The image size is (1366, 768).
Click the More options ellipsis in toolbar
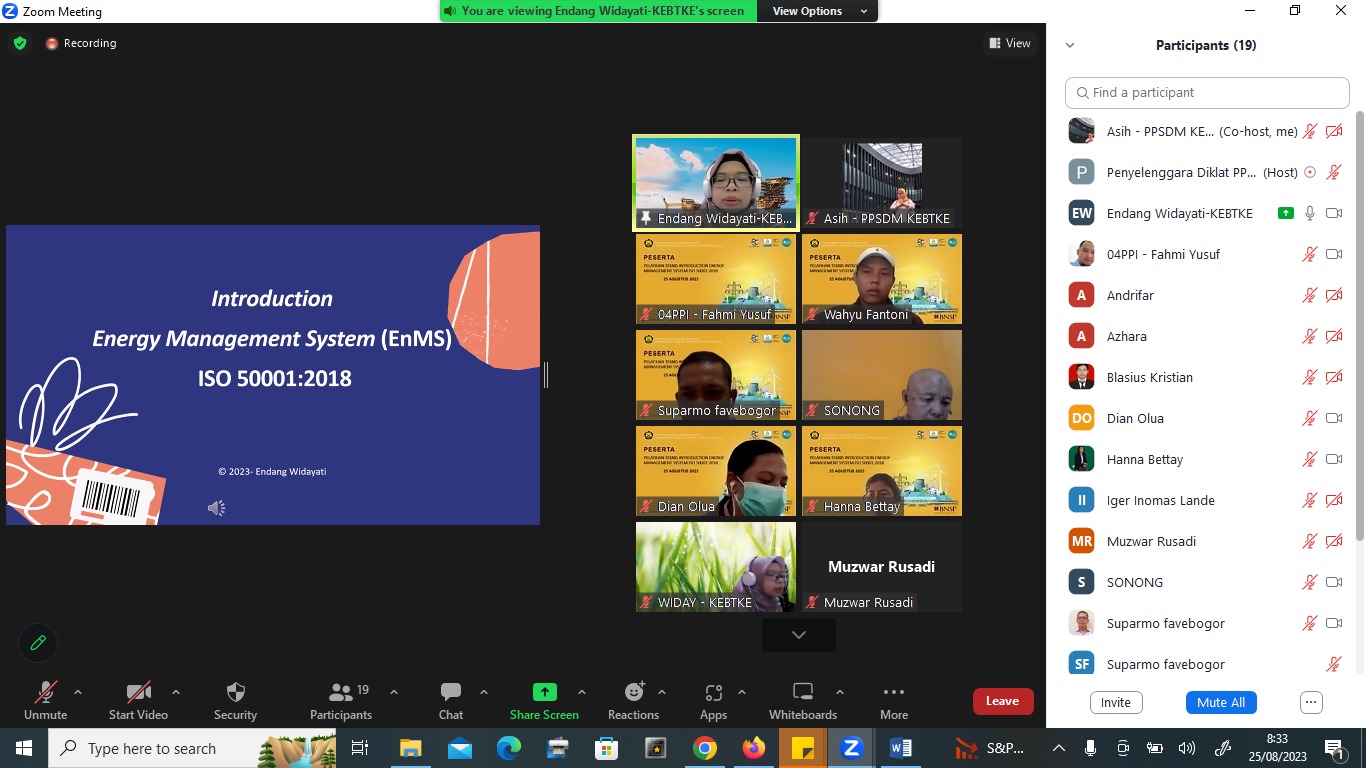pos(894,700)
